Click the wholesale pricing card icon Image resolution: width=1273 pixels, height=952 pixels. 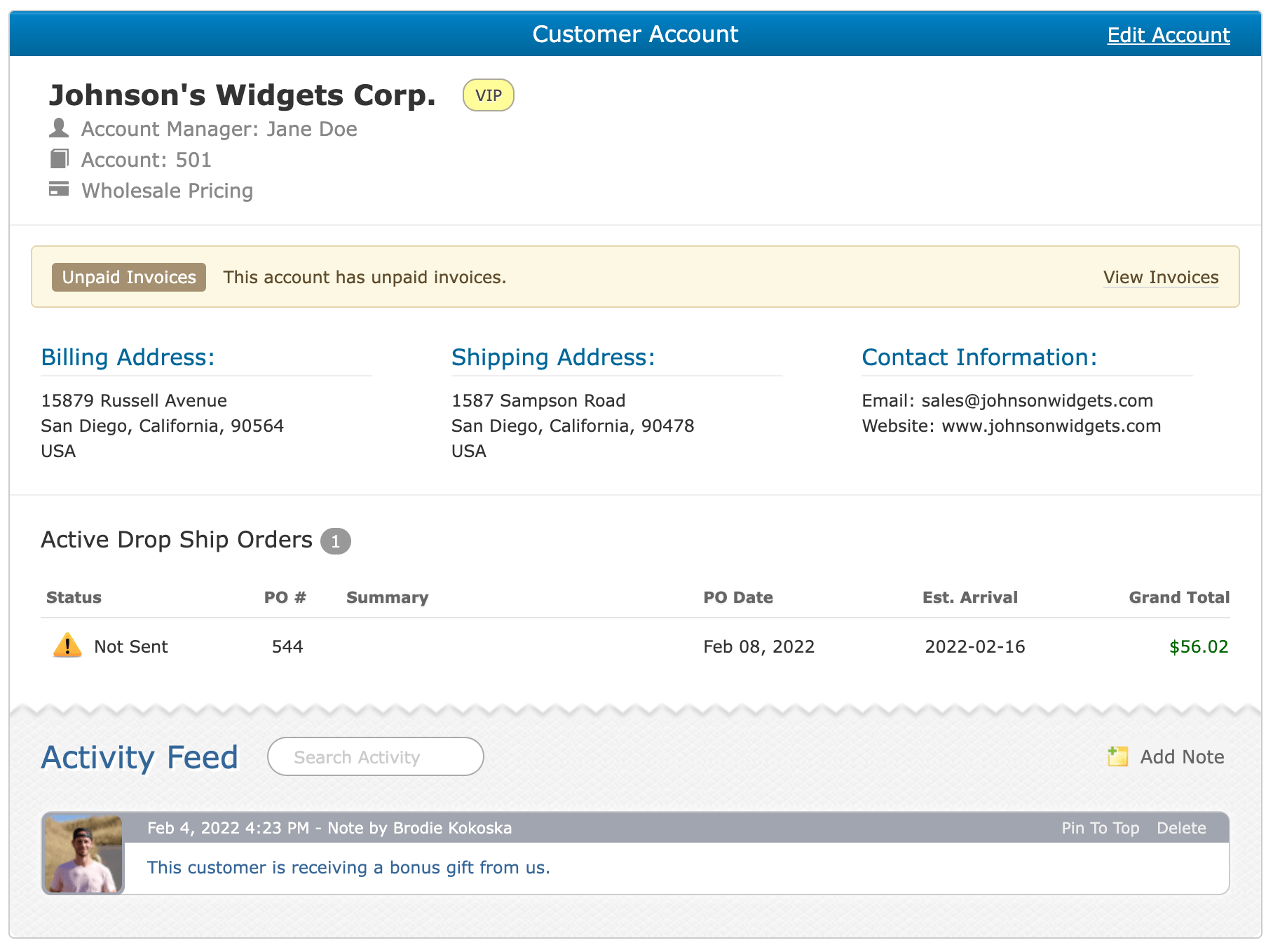click(59, 189)
